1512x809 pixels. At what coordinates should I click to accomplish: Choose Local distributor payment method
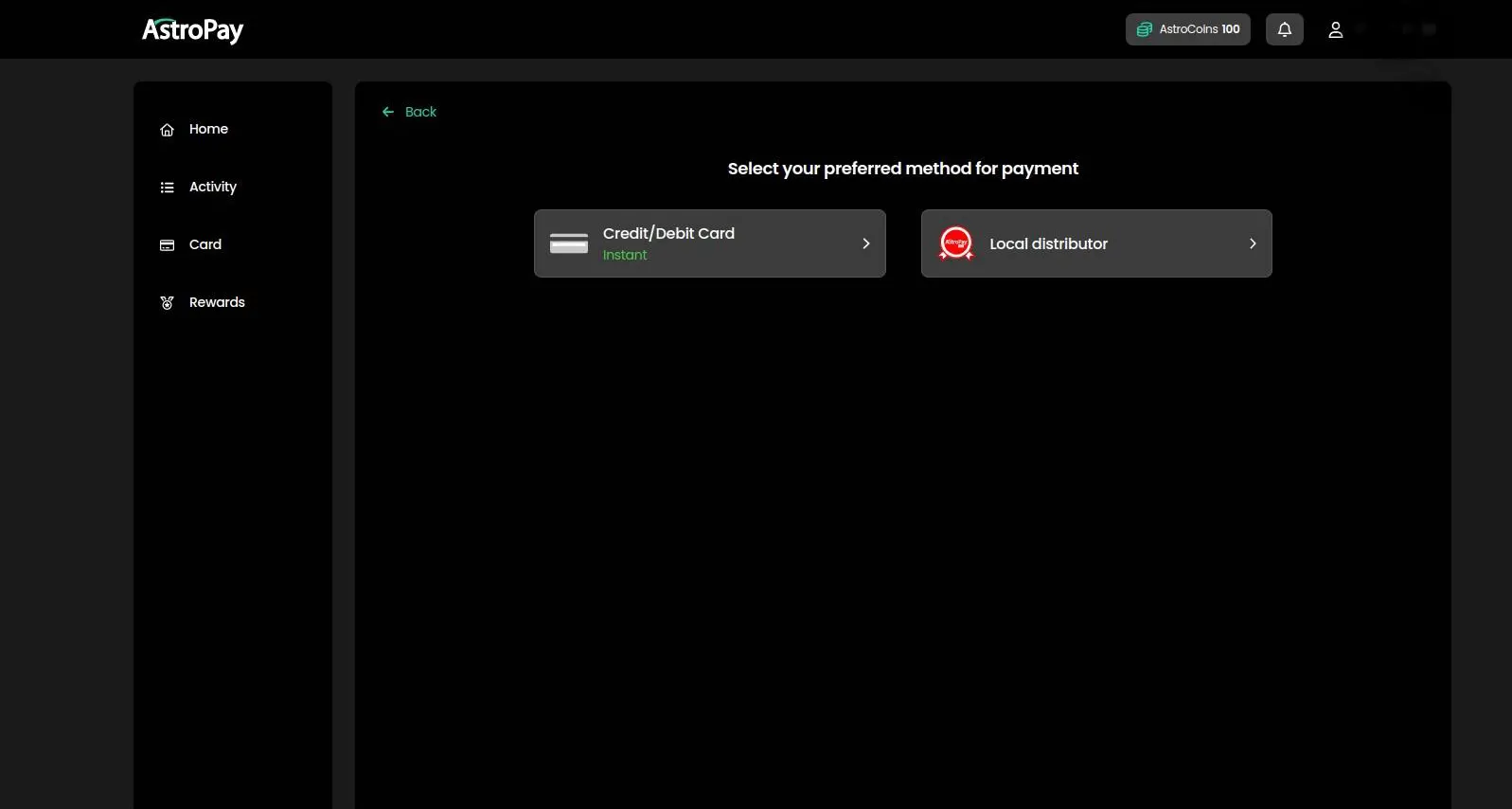(1096, 243)
